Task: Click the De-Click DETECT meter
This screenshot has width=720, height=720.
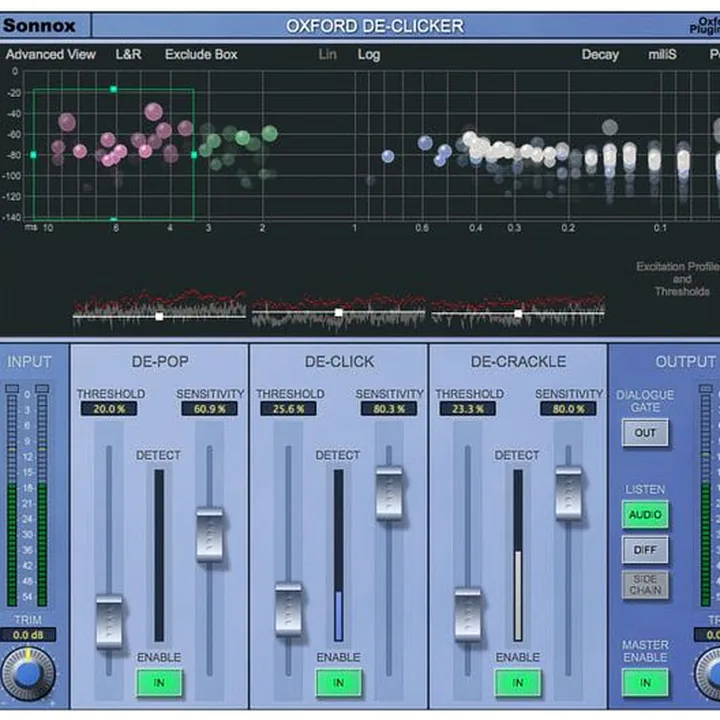Action: (x=338, y=555)
